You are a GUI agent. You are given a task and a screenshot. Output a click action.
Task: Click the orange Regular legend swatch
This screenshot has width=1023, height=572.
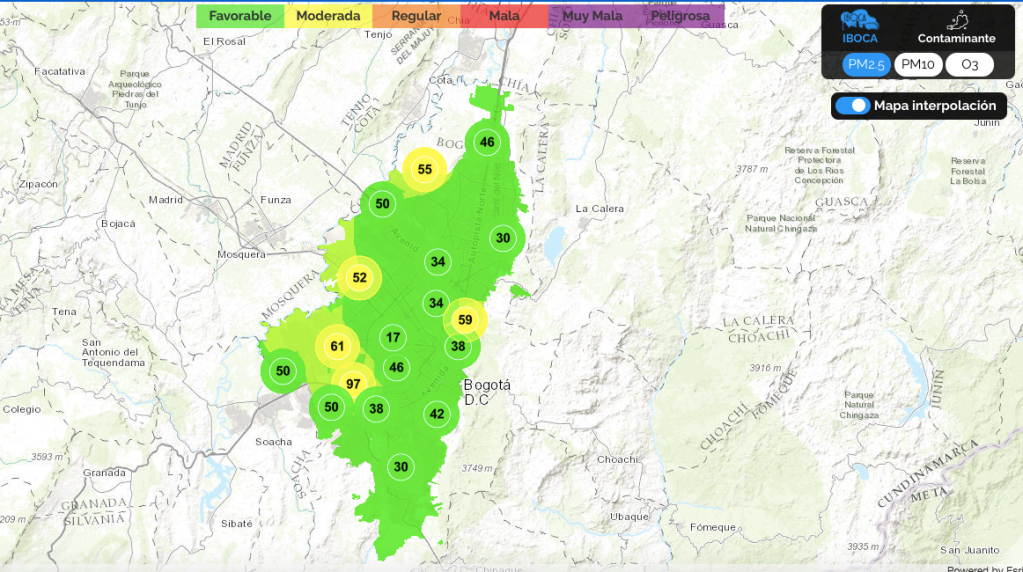416,16
